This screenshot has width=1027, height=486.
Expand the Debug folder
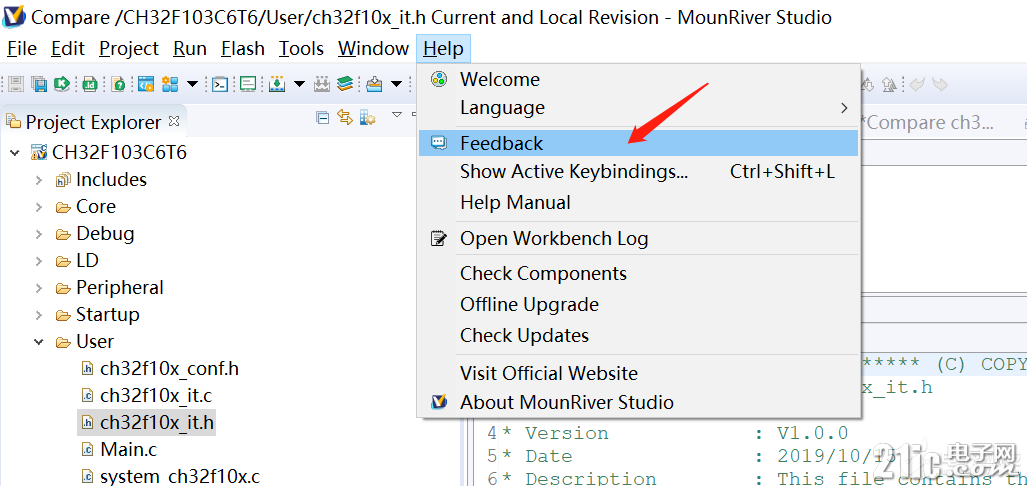pyautogui.click(x=39, y=234)
